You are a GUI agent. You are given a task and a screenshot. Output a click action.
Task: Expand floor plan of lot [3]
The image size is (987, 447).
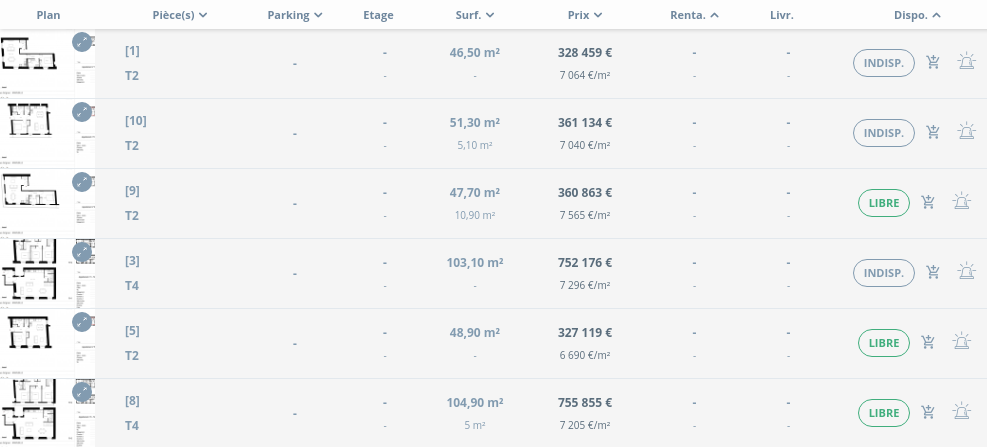click(82, 252)
